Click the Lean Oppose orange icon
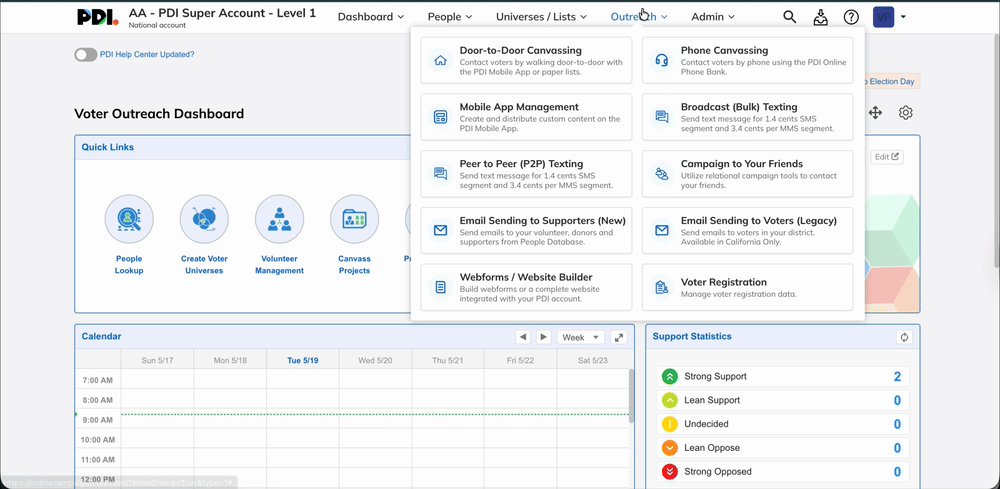The height and width of the screenshot is (489, 1000). (670, 448)
